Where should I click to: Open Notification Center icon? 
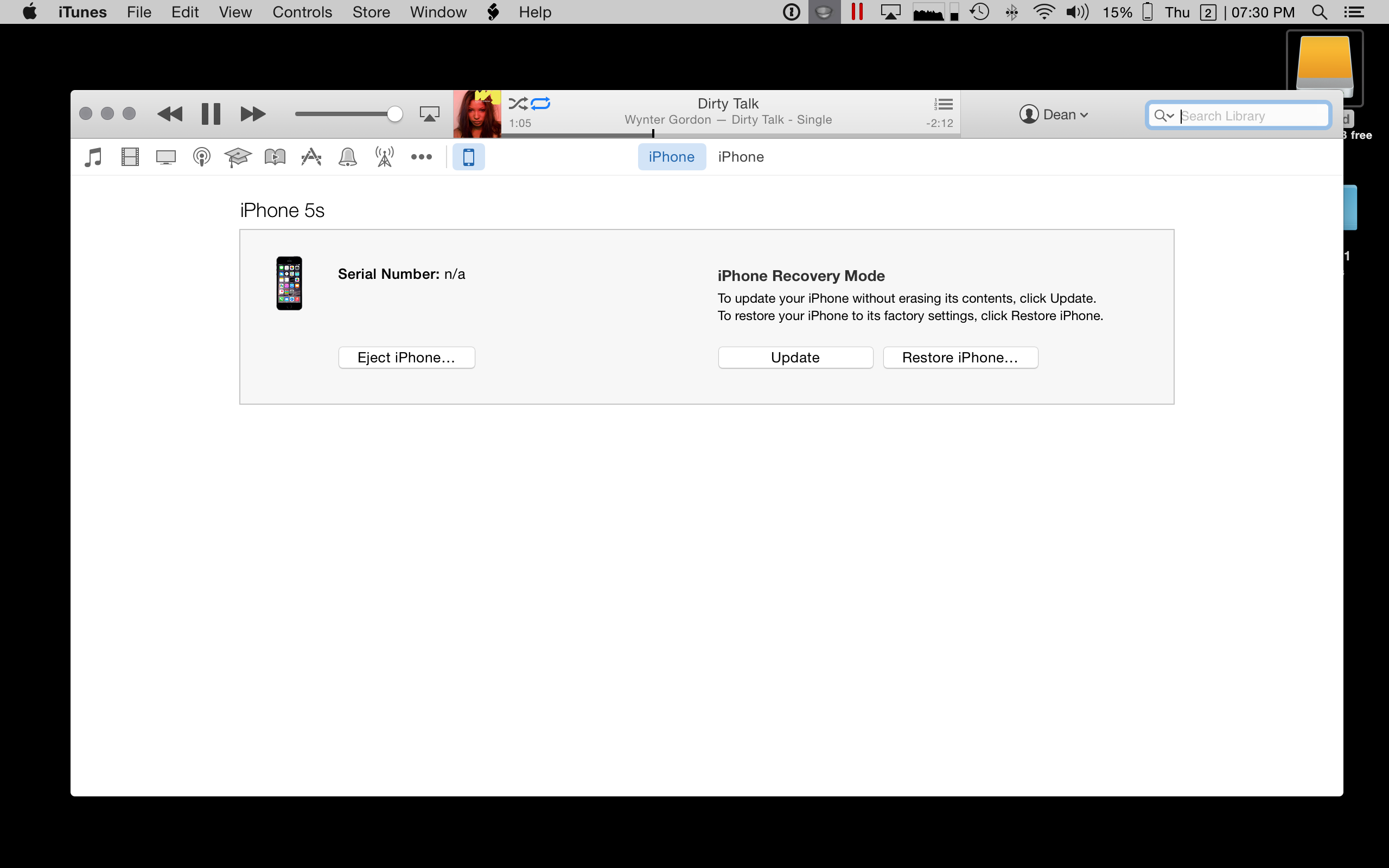pos(1354,12)
